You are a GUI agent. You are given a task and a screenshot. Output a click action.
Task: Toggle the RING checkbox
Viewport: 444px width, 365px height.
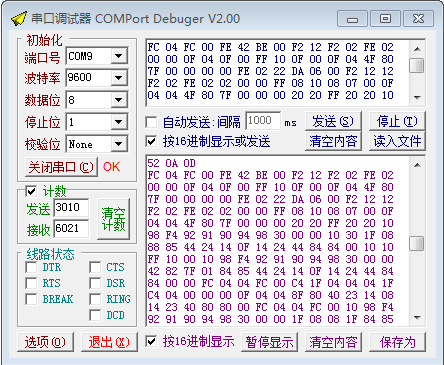click(95, 299)
